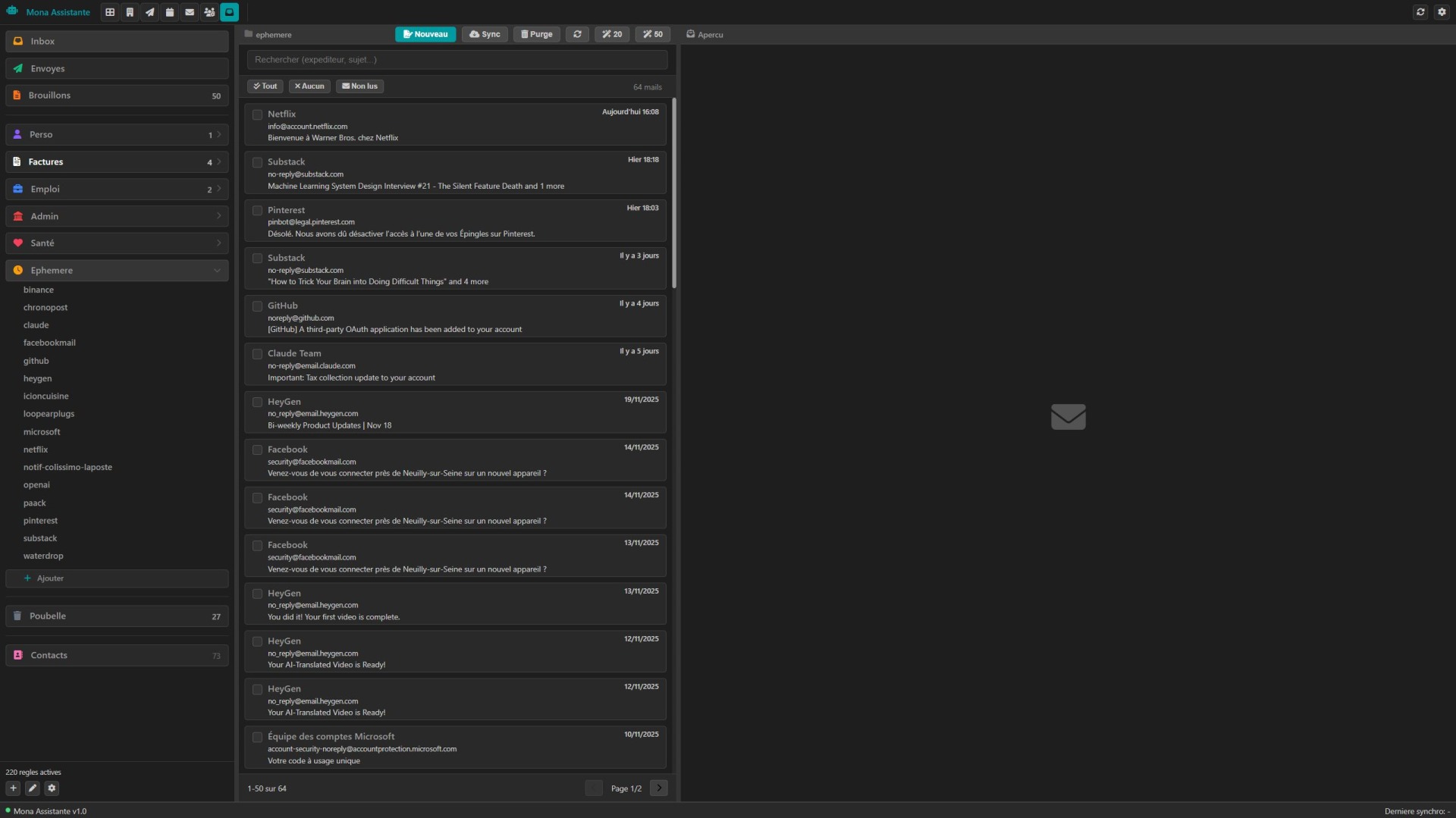Screen dimensions: 1456x818
Task: Open the calendar icon in top toolbar
Action: click(170, 12)
